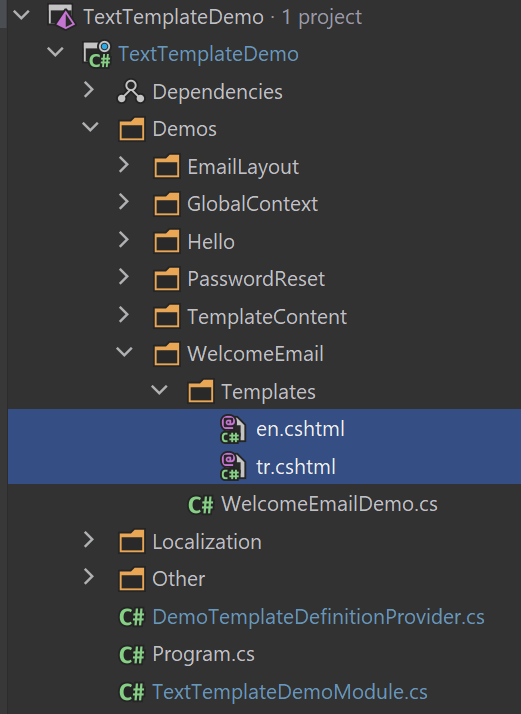Viewport: 521px width, 714px height.
Task: Click the GlobalContext folder label
Action: (x=253, y=204)
